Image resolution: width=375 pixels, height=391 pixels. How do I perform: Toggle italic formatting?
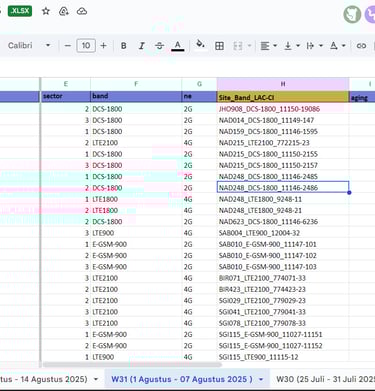click(x=141, y=46)
